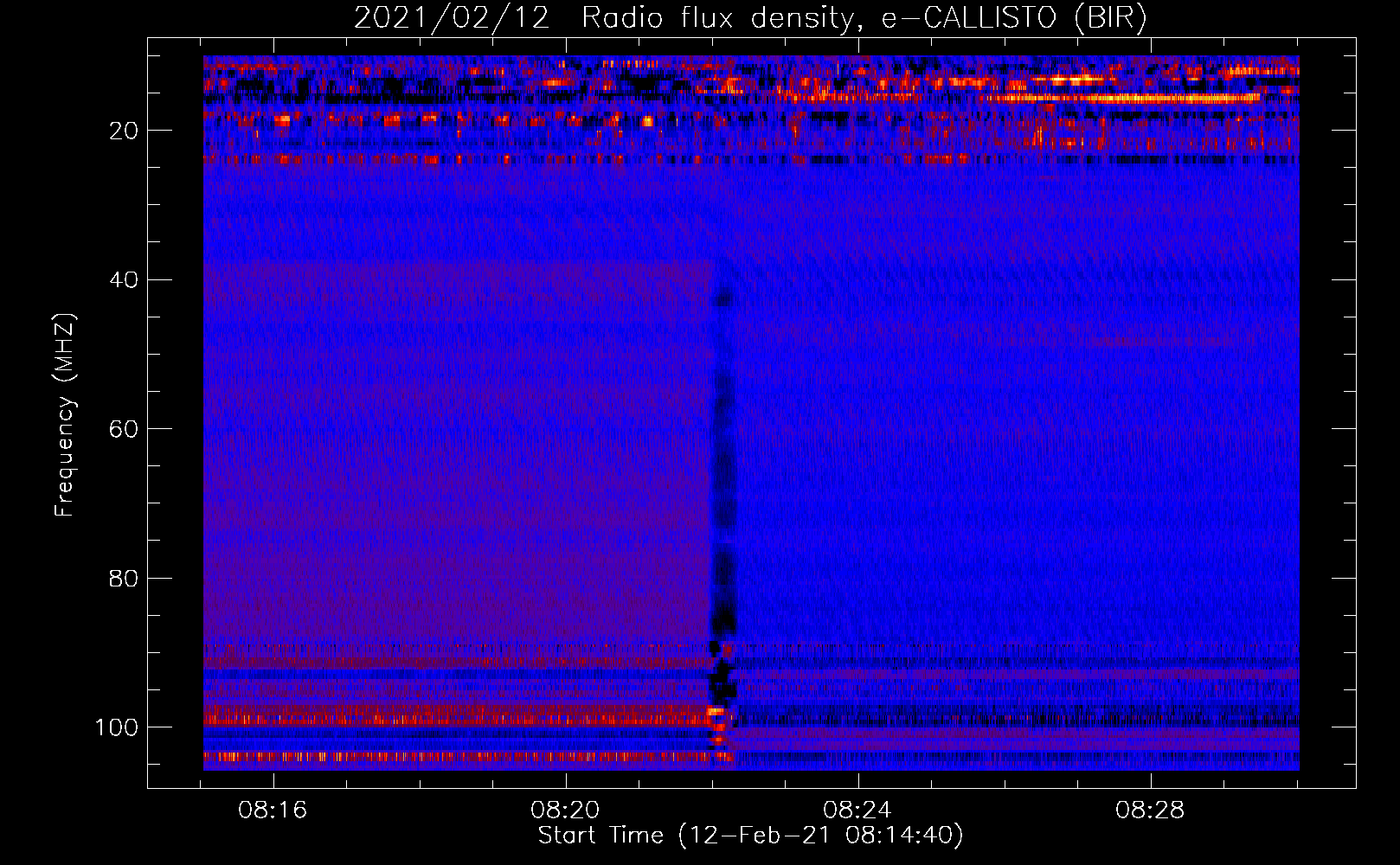Click the plot title '2021/02/12 Radio flux density'
This screenshot has height=865, width=1400.
[750, 18]
